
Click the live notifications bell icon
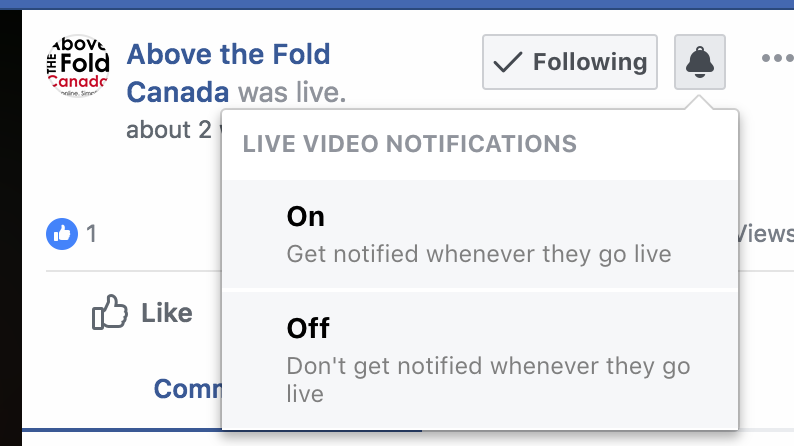click(x=700, y=62)
